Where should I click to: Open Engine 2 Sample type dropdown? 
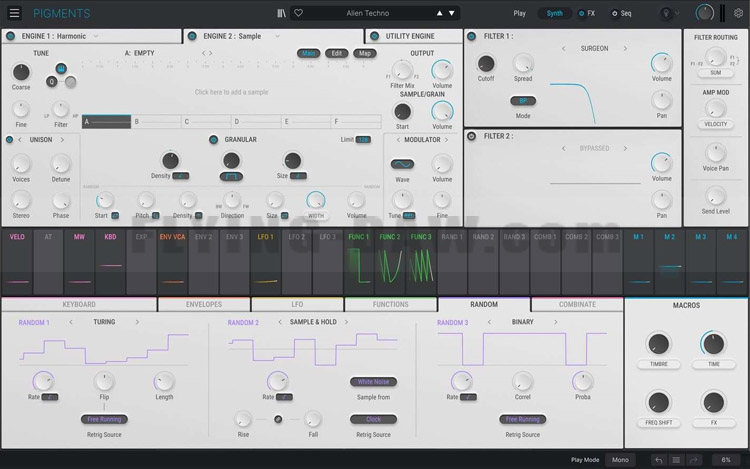click(277, 36)
